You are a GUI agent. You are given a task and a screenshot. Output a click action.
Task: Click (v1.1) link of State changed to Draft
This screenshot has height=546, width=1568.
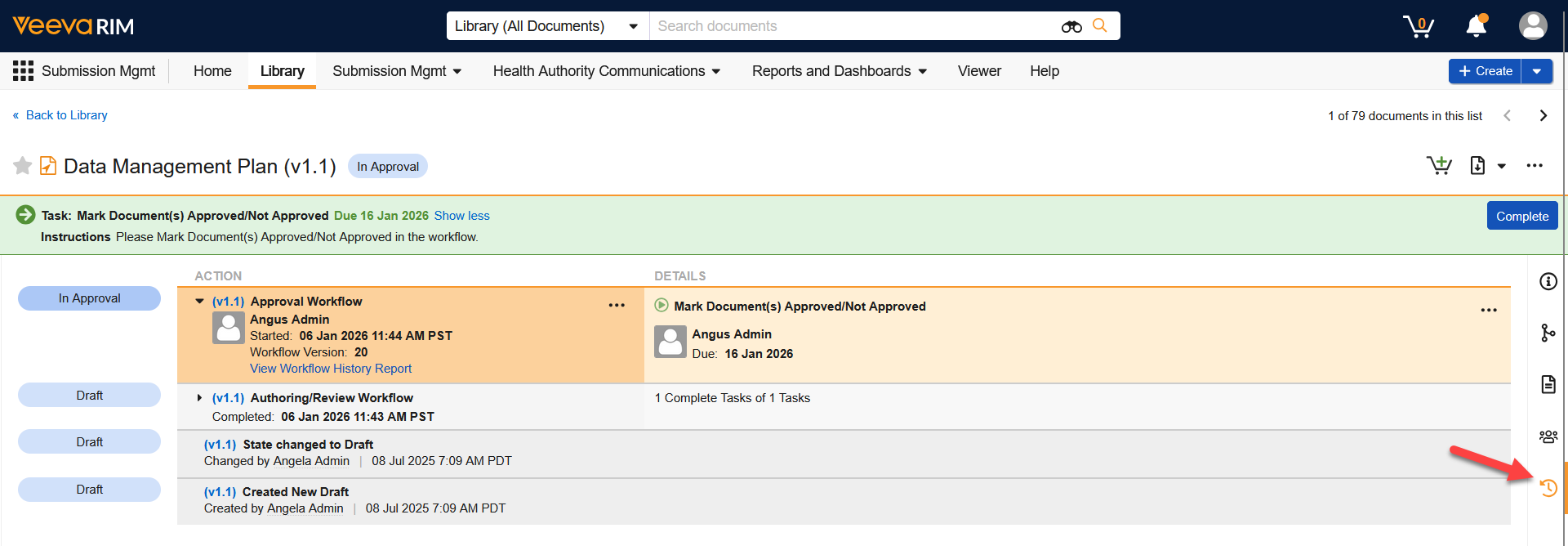click(220, 445)
